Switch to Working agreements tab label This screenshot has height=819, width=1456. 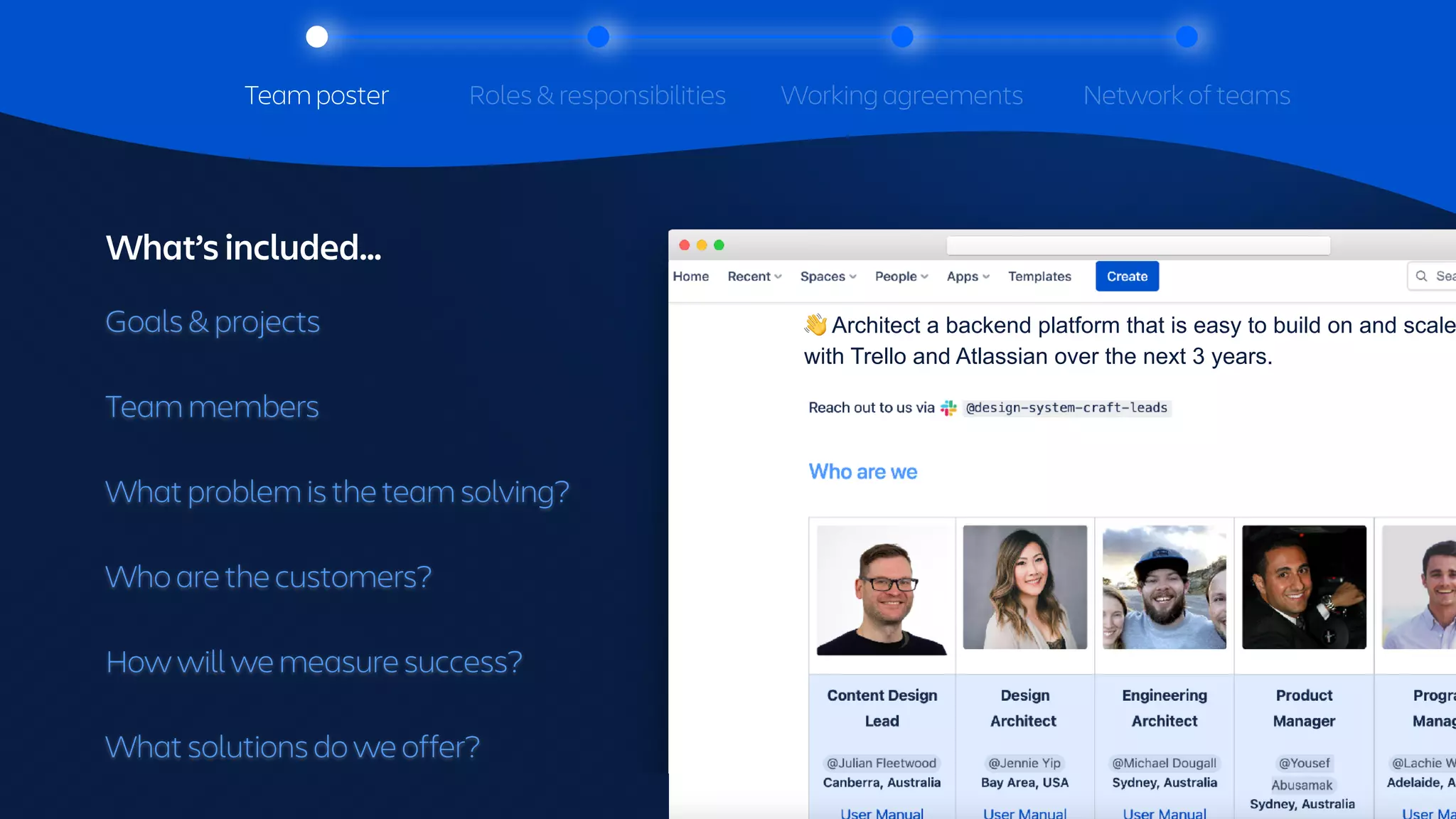click(901, 95)
